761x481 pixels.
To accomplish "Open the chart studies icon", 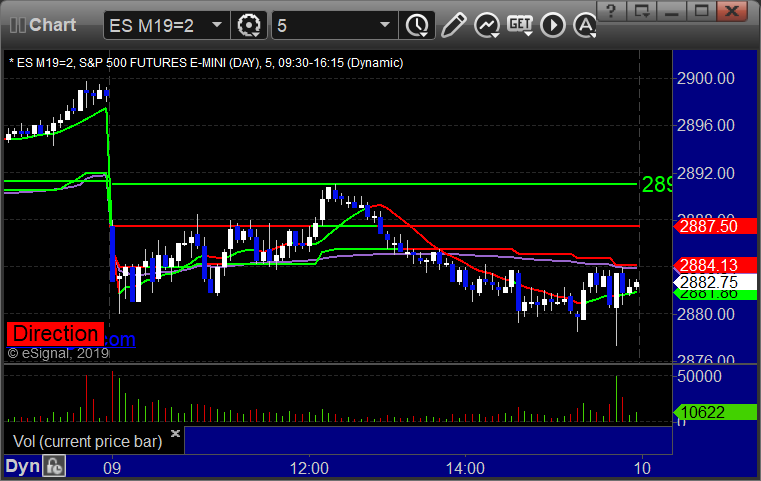I will pyautogui.click(x=487, y=25).
